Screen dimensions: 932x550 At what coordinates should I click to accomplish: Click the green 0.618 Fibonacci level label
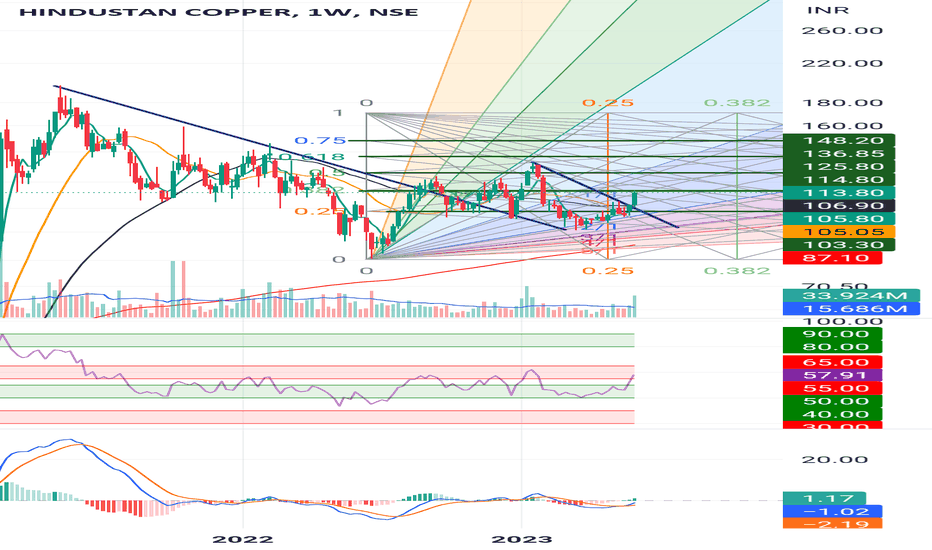coord(313,157)
